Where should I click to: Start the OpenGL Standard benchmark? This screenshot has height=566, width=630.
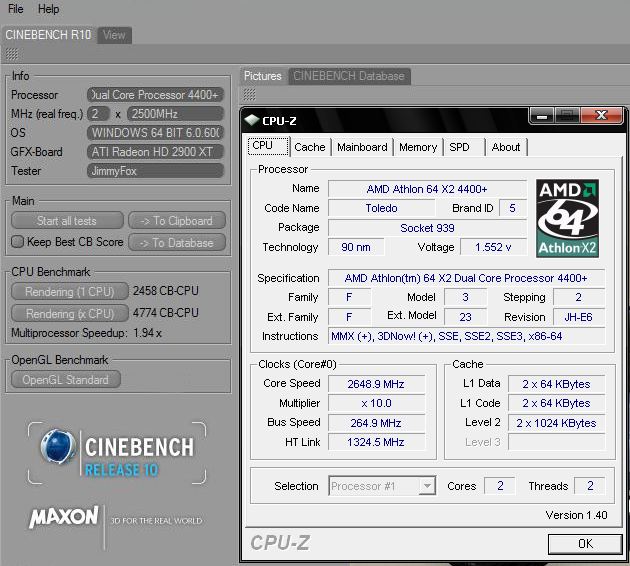pyautogui.click(x=65, y=380)
